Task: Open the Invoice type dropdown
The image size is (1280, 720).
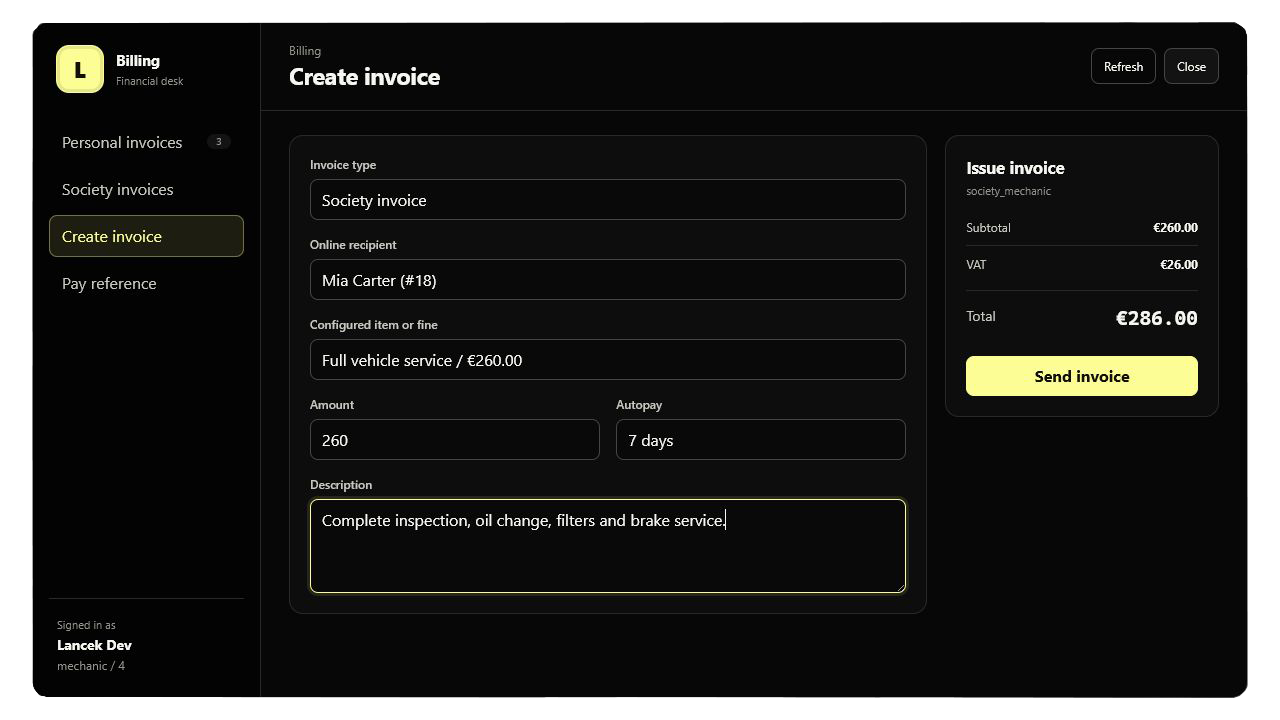Action: [608, 200]
